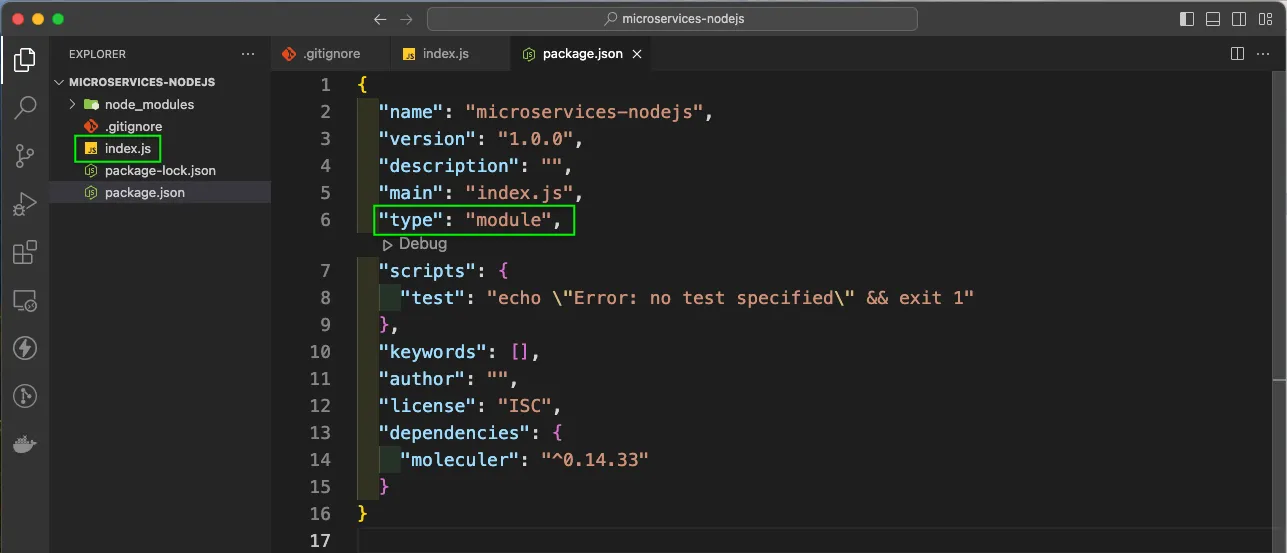Select index.js in the file tree
The image size is (1287, 553).
pyautogui.click(x=160, y=148)
